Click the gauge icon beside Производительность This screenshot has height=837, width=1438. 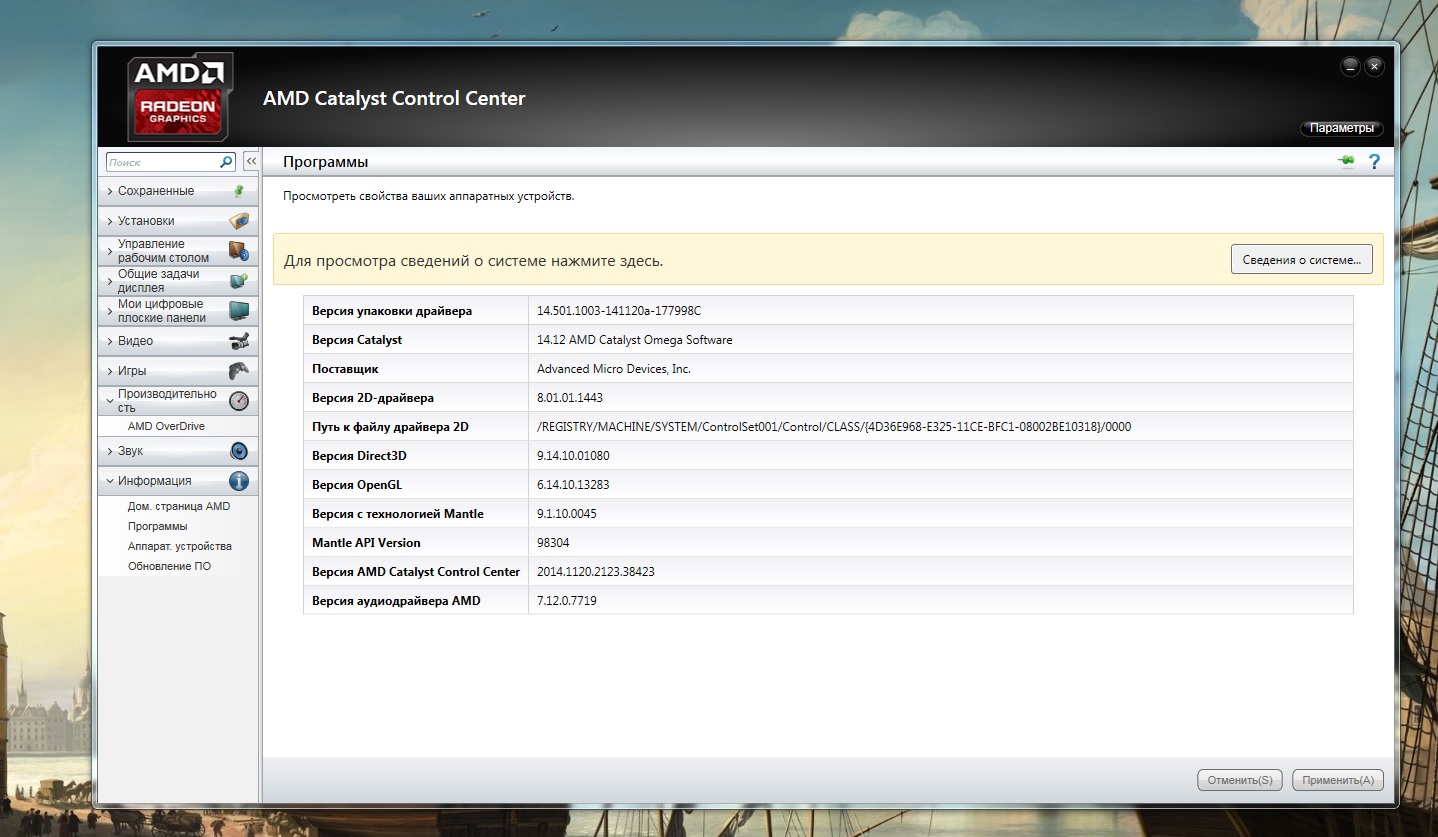click(238, 401)
